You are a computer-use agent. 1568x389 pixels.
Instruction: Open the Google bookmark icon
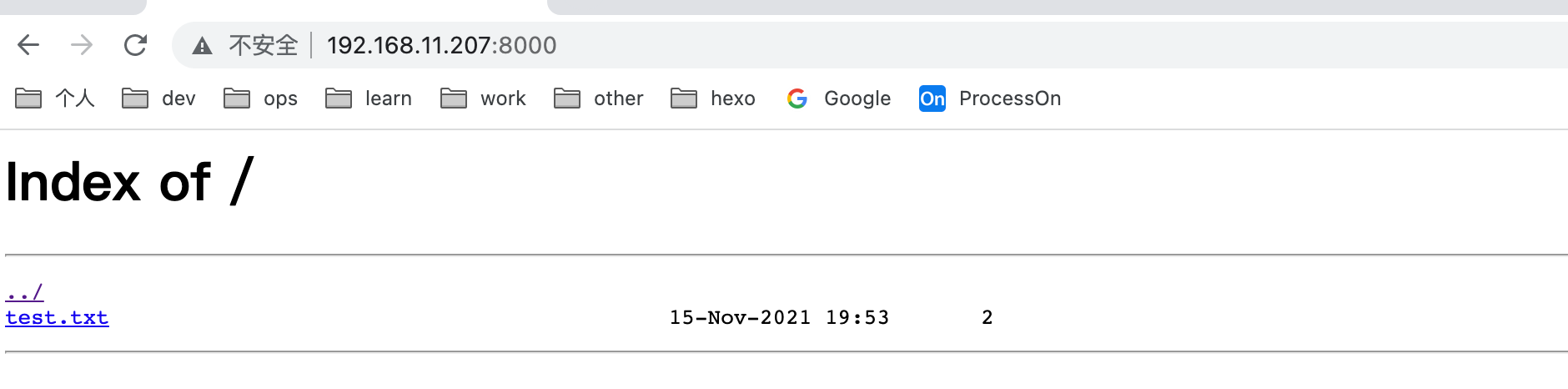(797, 99)
